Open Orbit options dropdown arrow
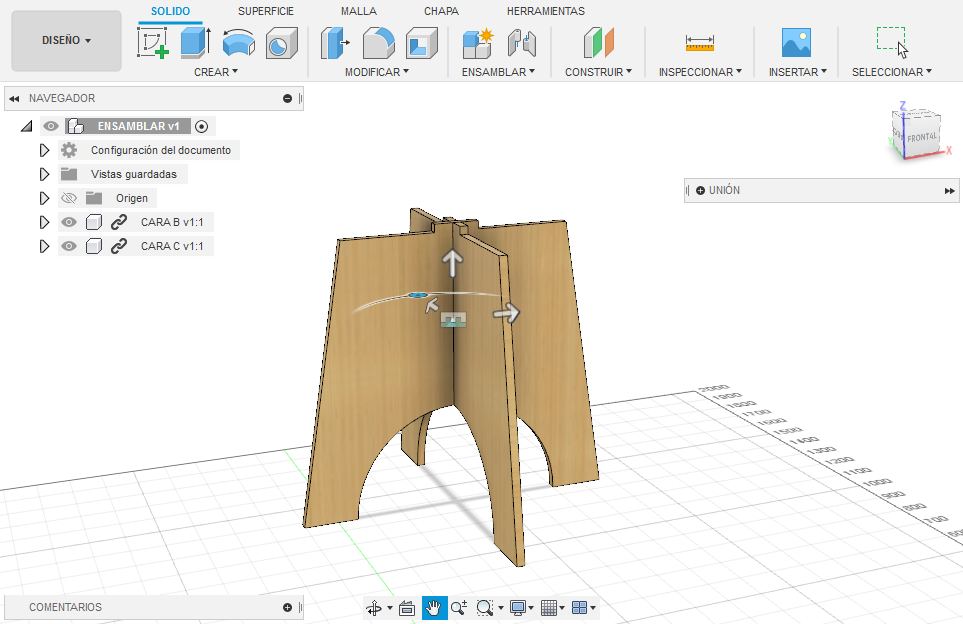 click(389, 608)
